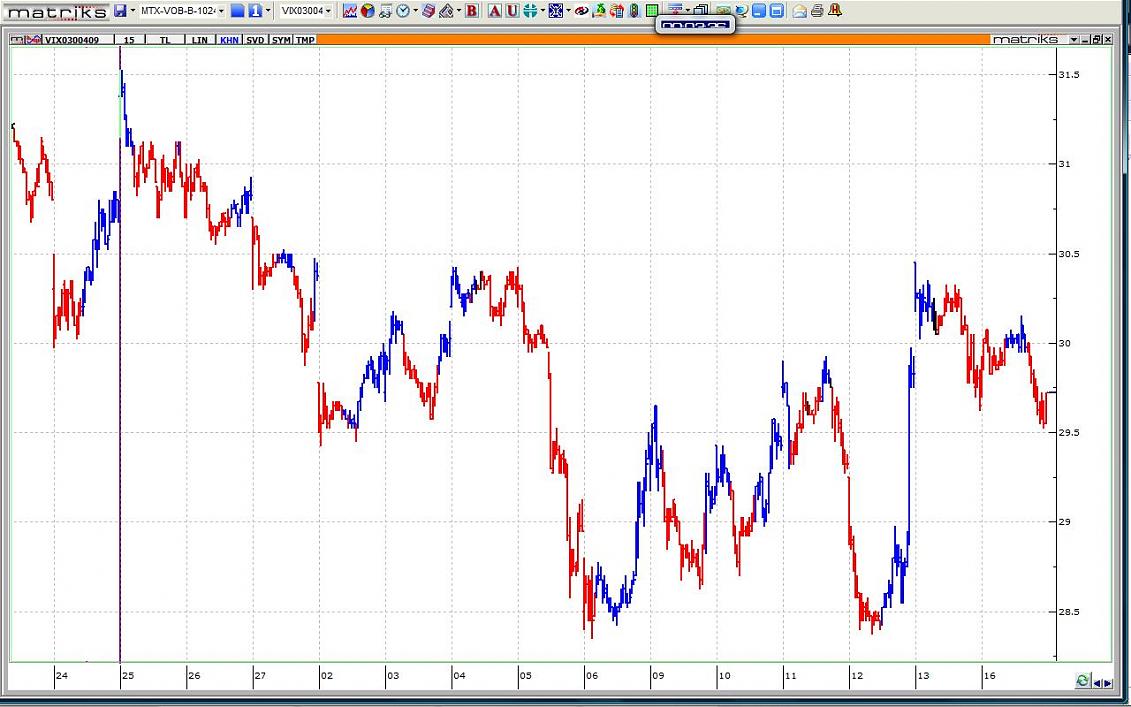Toggle the SVD chart option
Image resolution: width=1131 pixels, height=707 pixels.
point(256,40)
